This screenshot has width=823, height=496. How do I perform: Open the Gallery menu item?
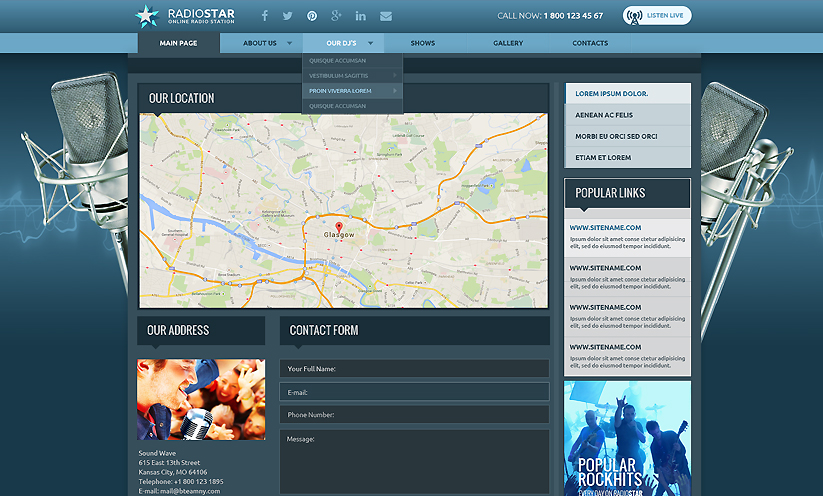point(508,43)
